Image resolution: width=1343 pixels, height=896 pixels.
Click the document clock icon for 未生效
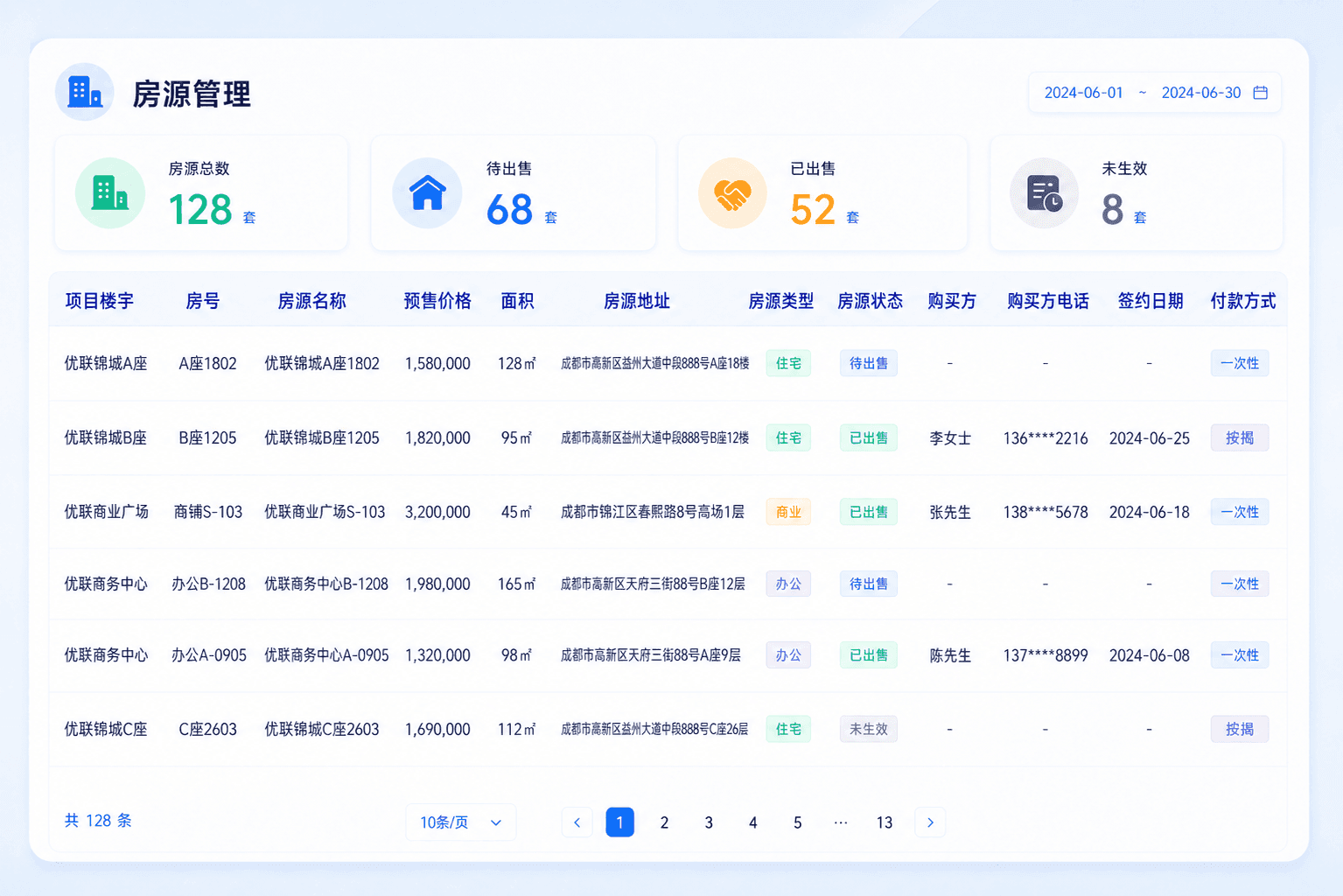(1045, 192)
